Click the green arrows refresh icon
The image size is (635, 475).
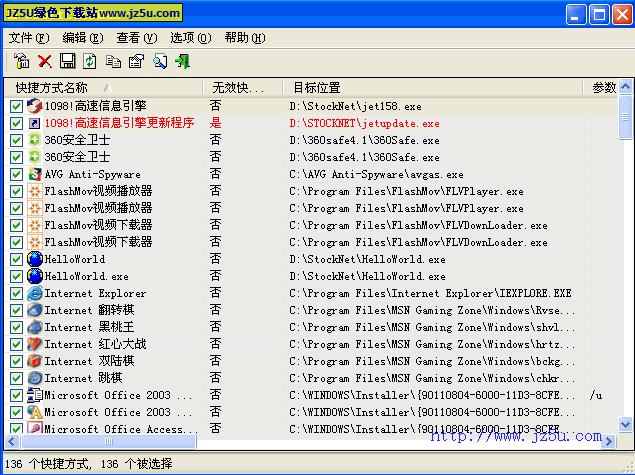click(x=90, y=62)
